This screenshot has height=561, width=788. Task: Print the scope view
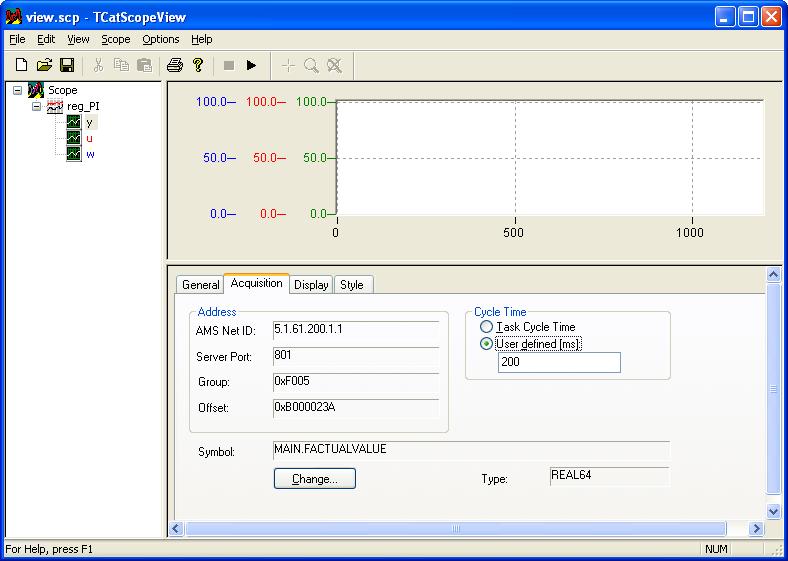pyautogui.click(x=174, y=65)
